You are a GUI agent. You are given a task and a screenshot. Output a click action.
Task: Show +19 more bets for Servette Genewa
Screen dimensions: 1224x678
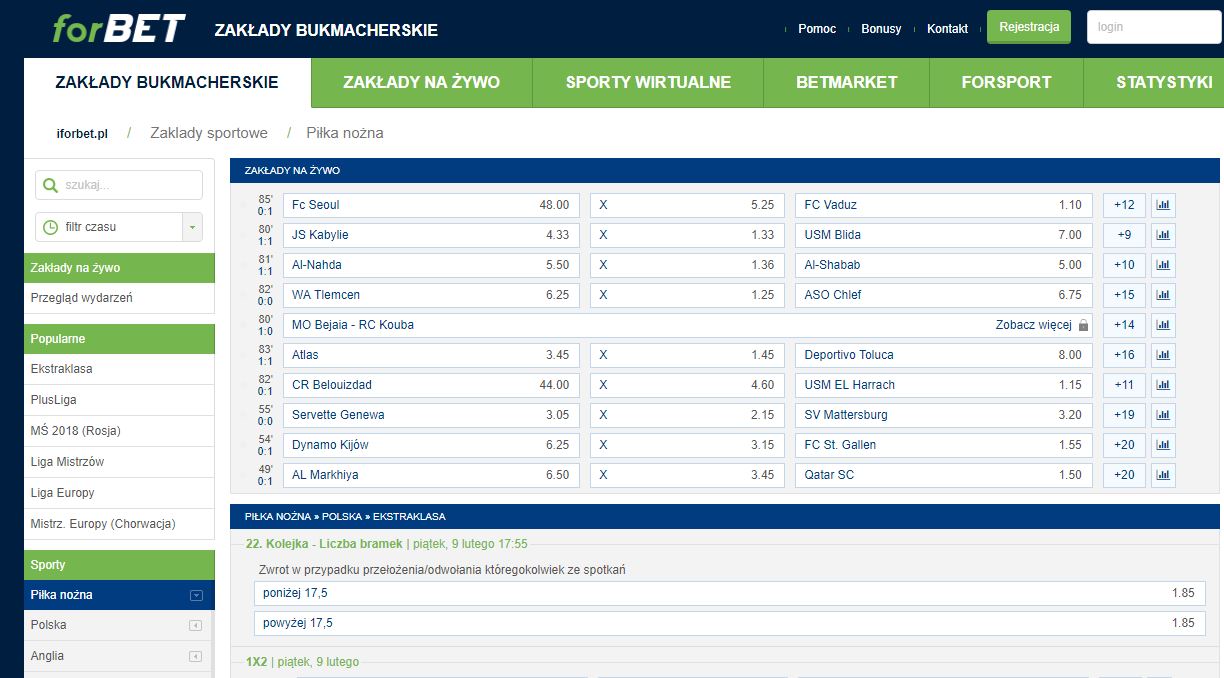[1124, 415]
